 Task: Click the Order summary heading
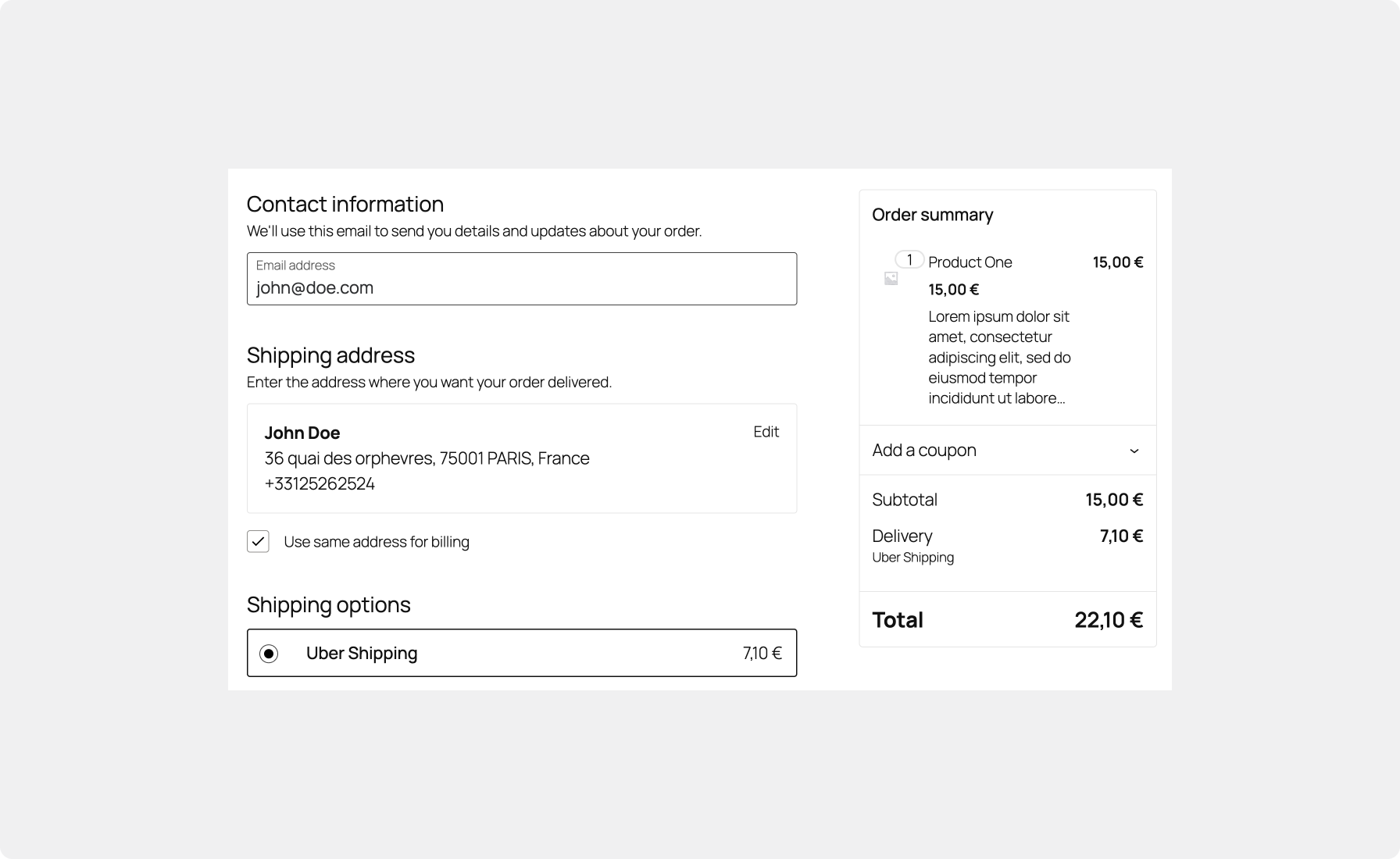click(x=932, y=215)
